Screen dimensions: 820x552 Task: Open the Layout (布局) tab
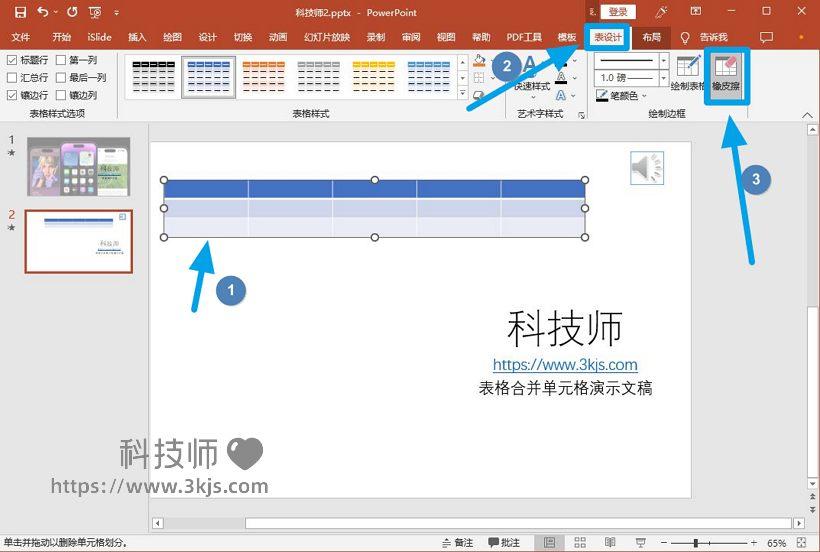point(652,37)
